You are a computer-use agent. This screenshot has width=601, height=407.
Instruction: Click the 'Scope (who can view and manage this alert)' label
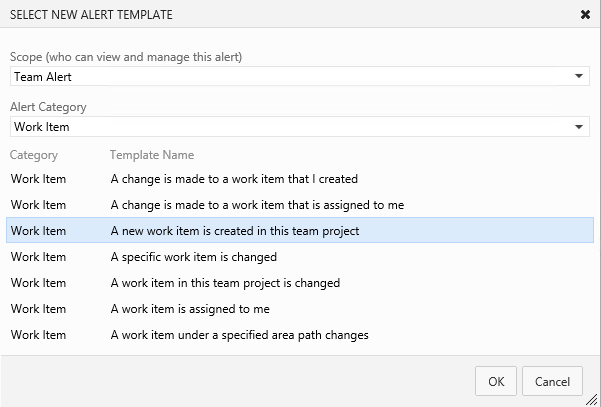point(125,57)
